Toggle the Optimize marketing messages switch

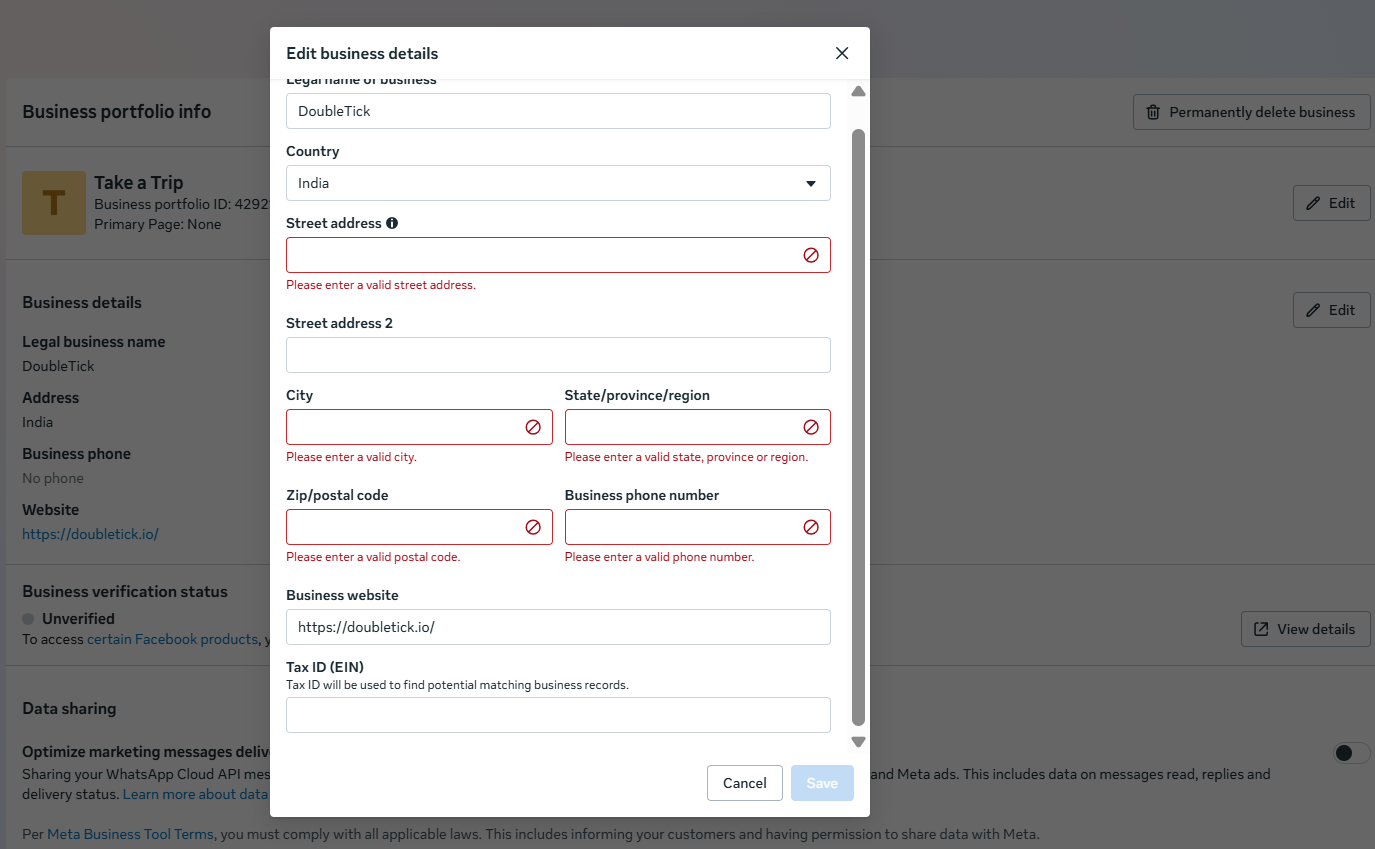coord(1351,753)
